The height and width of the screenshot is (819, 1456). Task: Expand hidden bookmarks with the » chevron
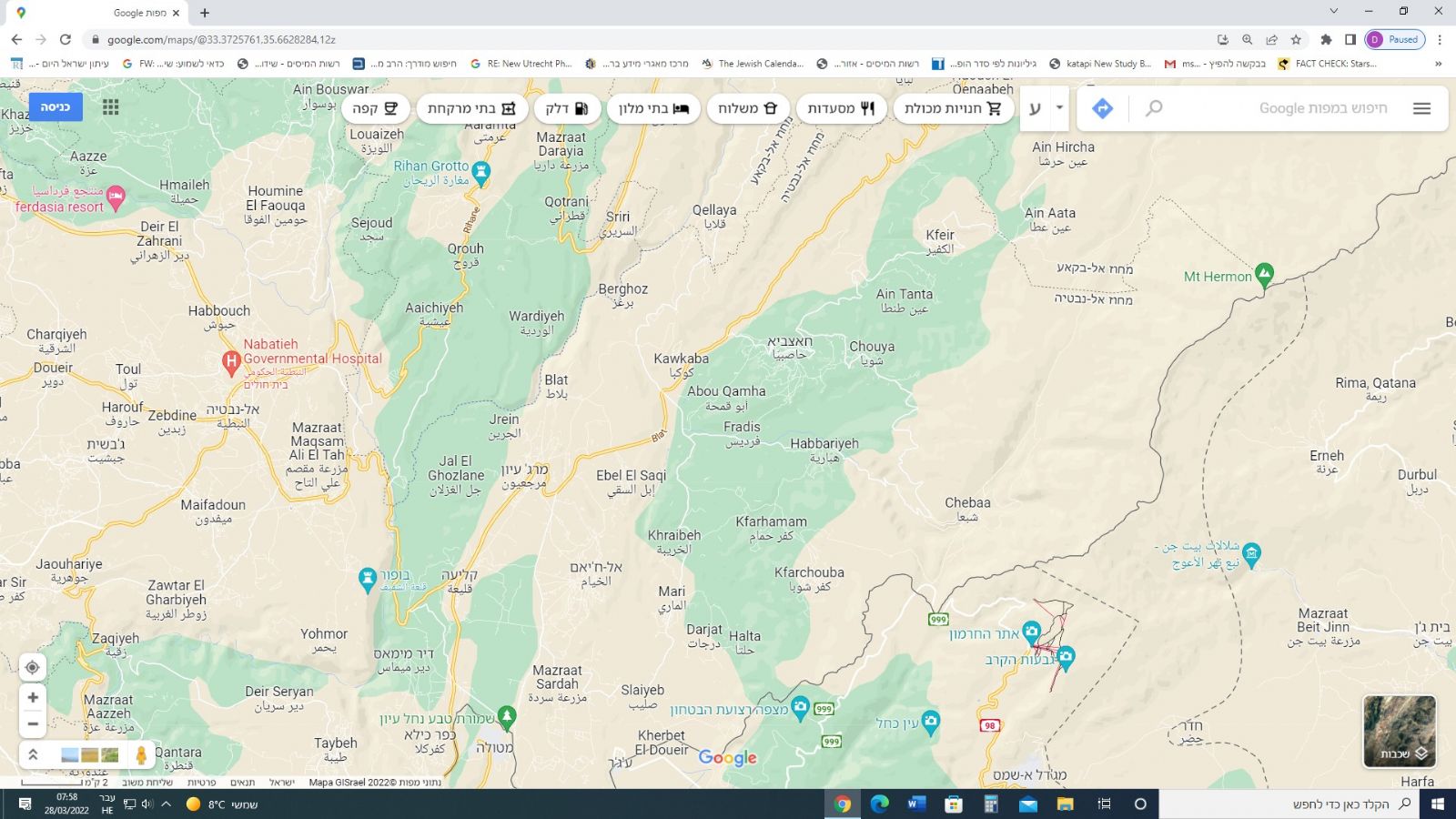pos(1439,64)
